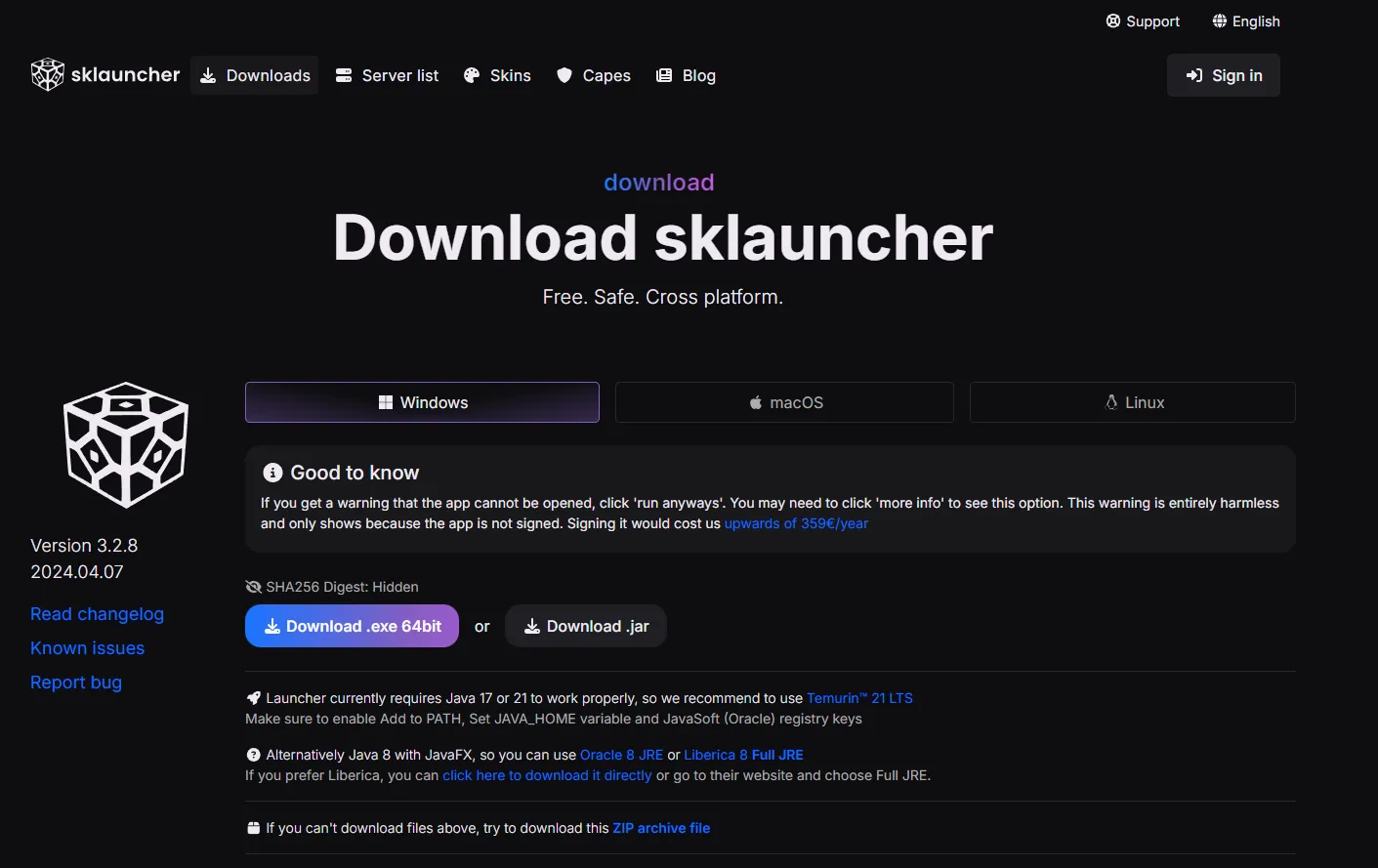Switch to the Linux tab
1378x868 pixels.
click(1132, 402)
